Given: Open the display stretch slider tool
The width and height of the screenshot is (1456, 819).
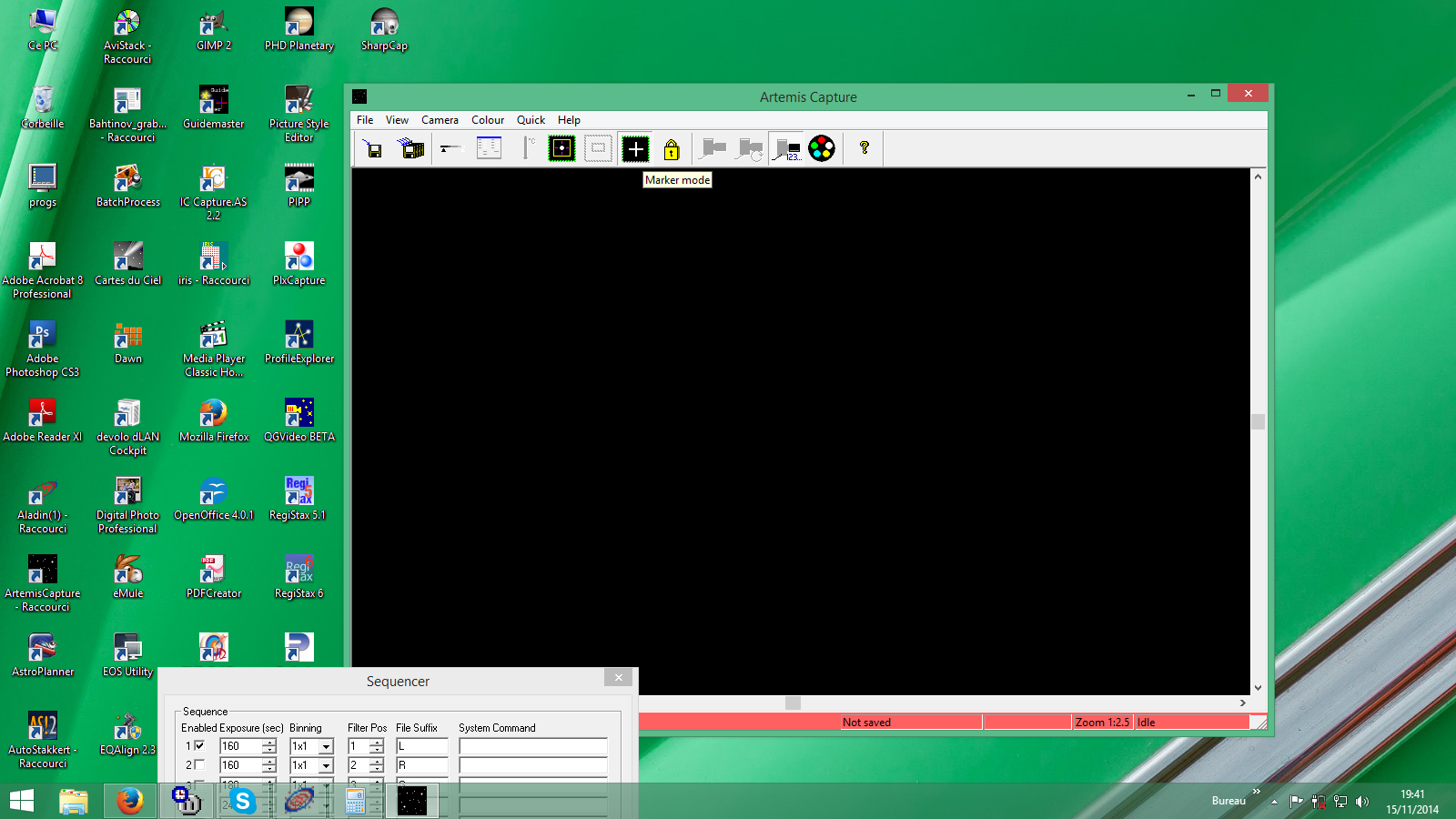Looking at the screenshot, I should (450, 148).
